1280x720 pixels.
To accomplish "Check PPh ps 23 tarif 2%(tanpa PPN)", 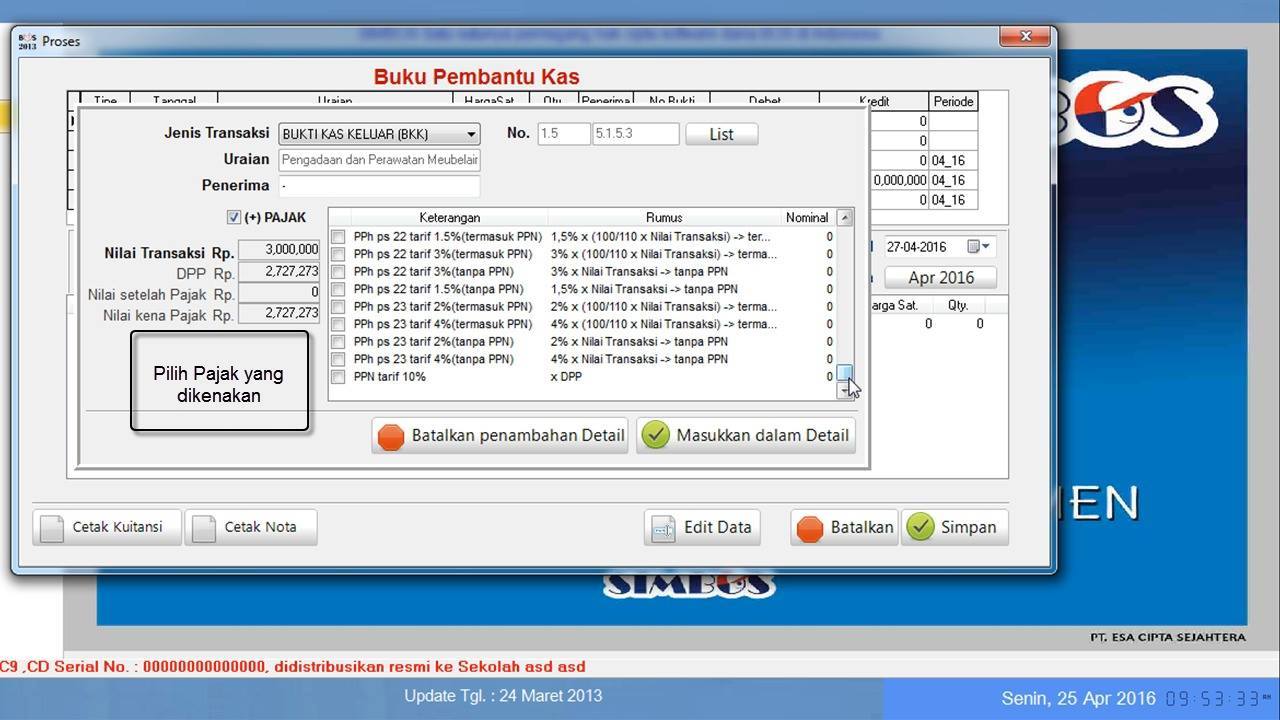I will coord(338,342).
